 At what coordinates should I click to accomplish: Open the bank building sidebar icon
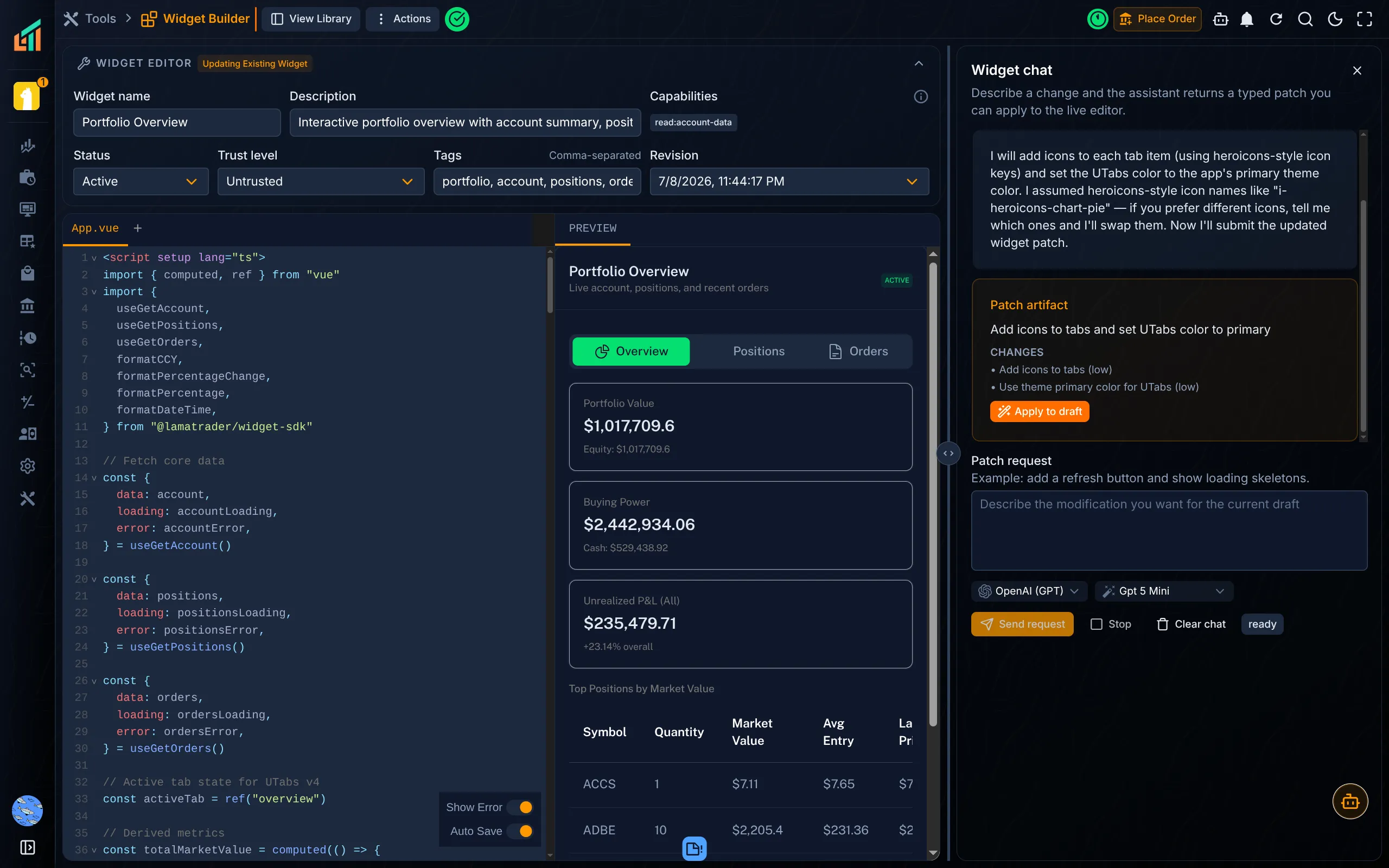[x=27, y=305]
